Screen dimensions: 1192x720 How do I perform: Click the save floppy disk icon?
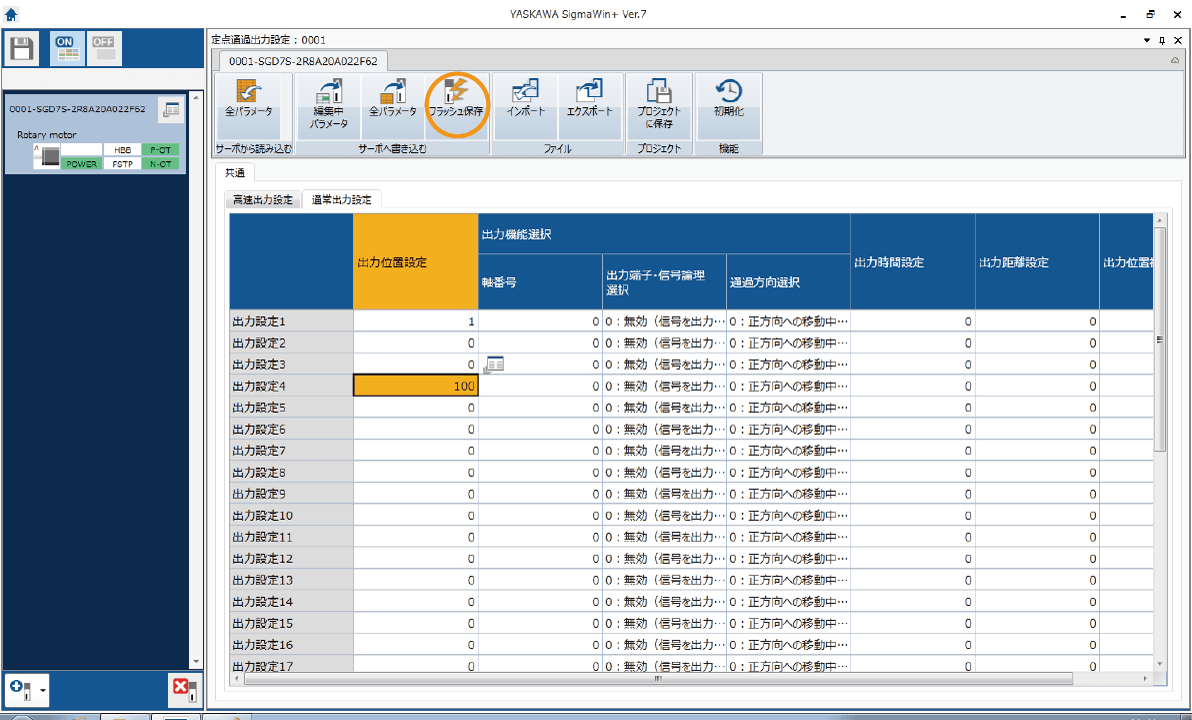(23, 48)
